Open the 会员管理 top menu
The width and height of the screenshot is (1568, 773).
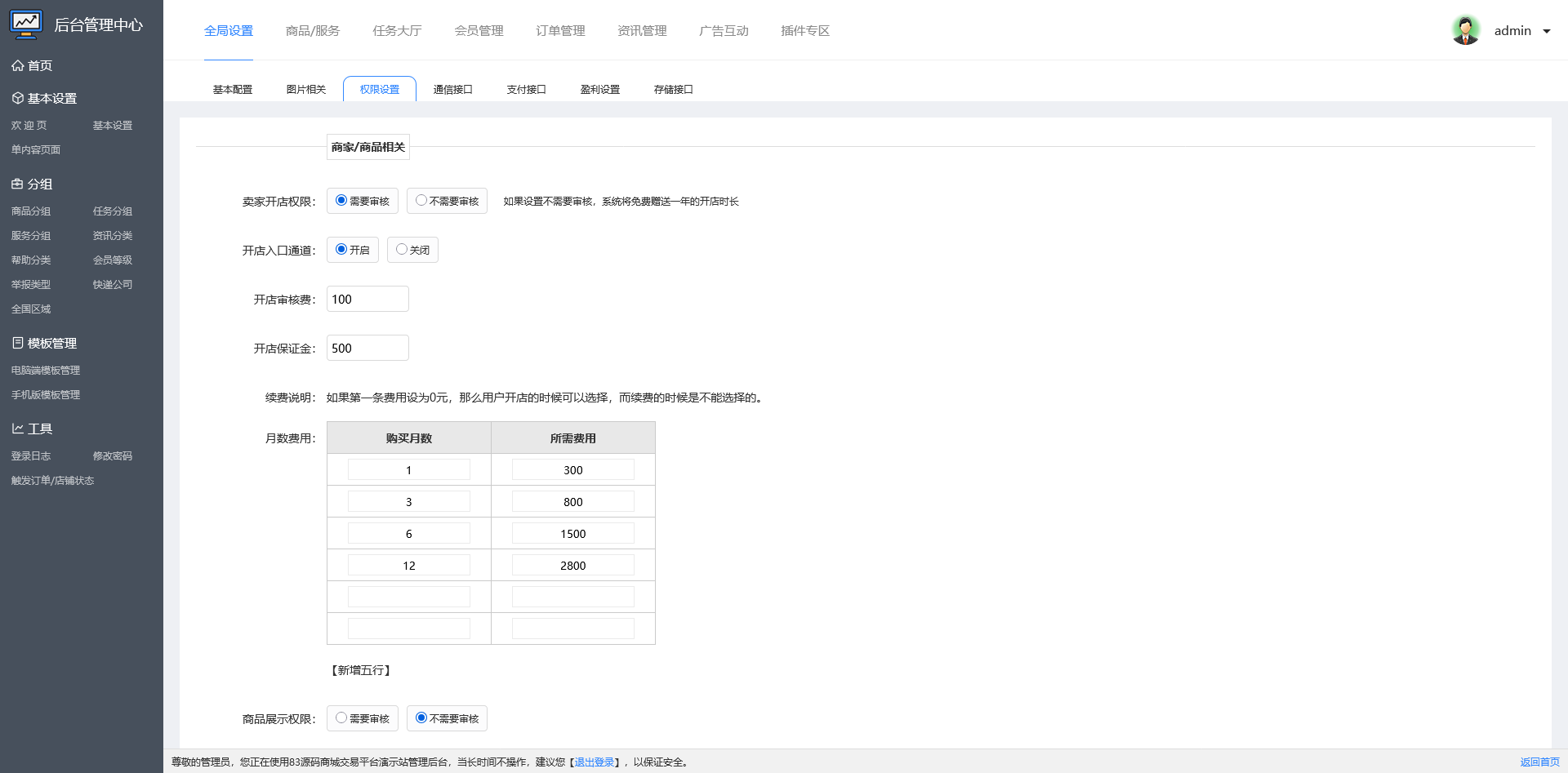click(479, 30)
